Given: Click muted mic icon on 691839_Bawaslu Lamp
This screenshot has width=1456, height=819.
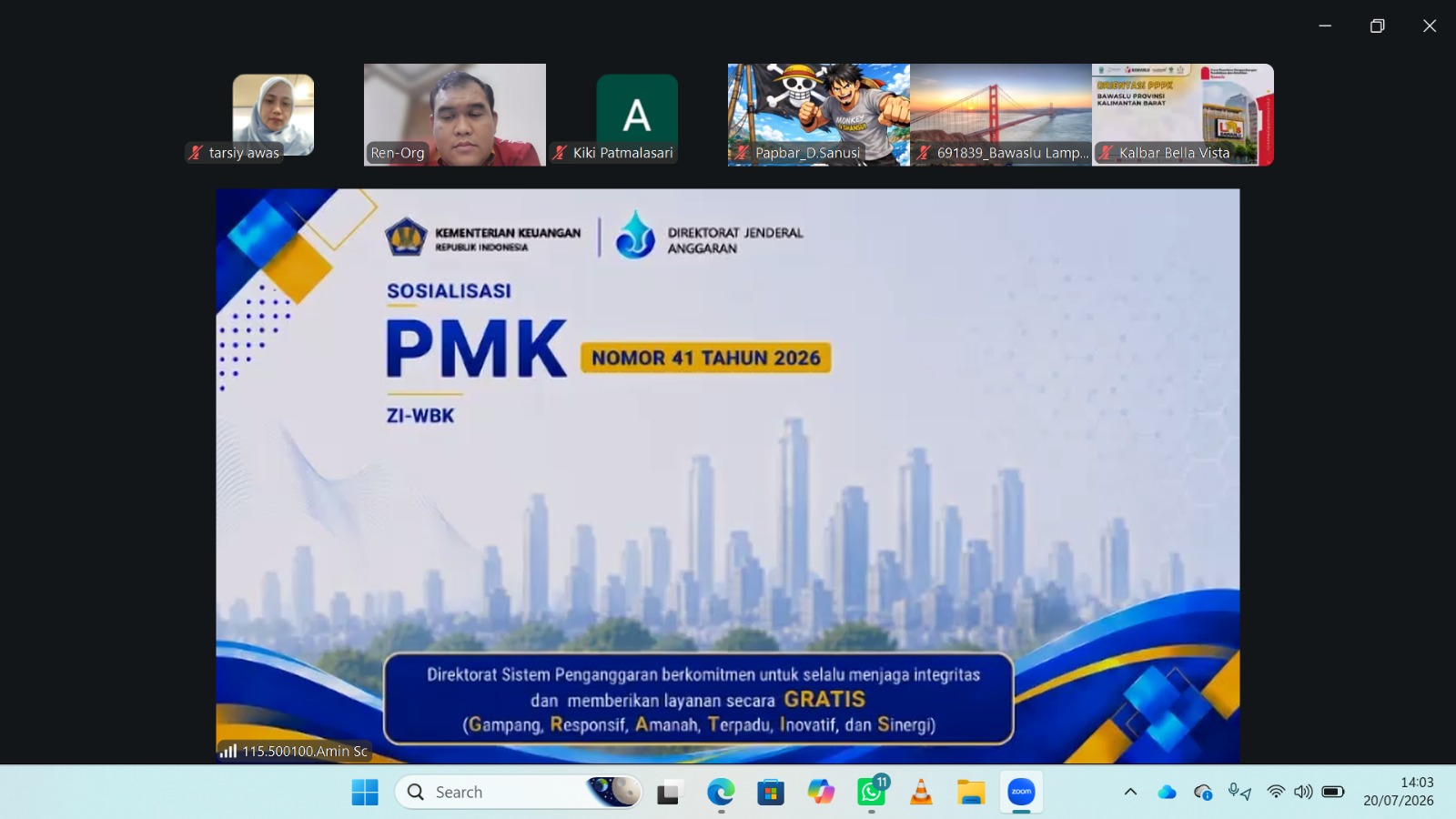Looking at the screenshot, I should [924, 153].
